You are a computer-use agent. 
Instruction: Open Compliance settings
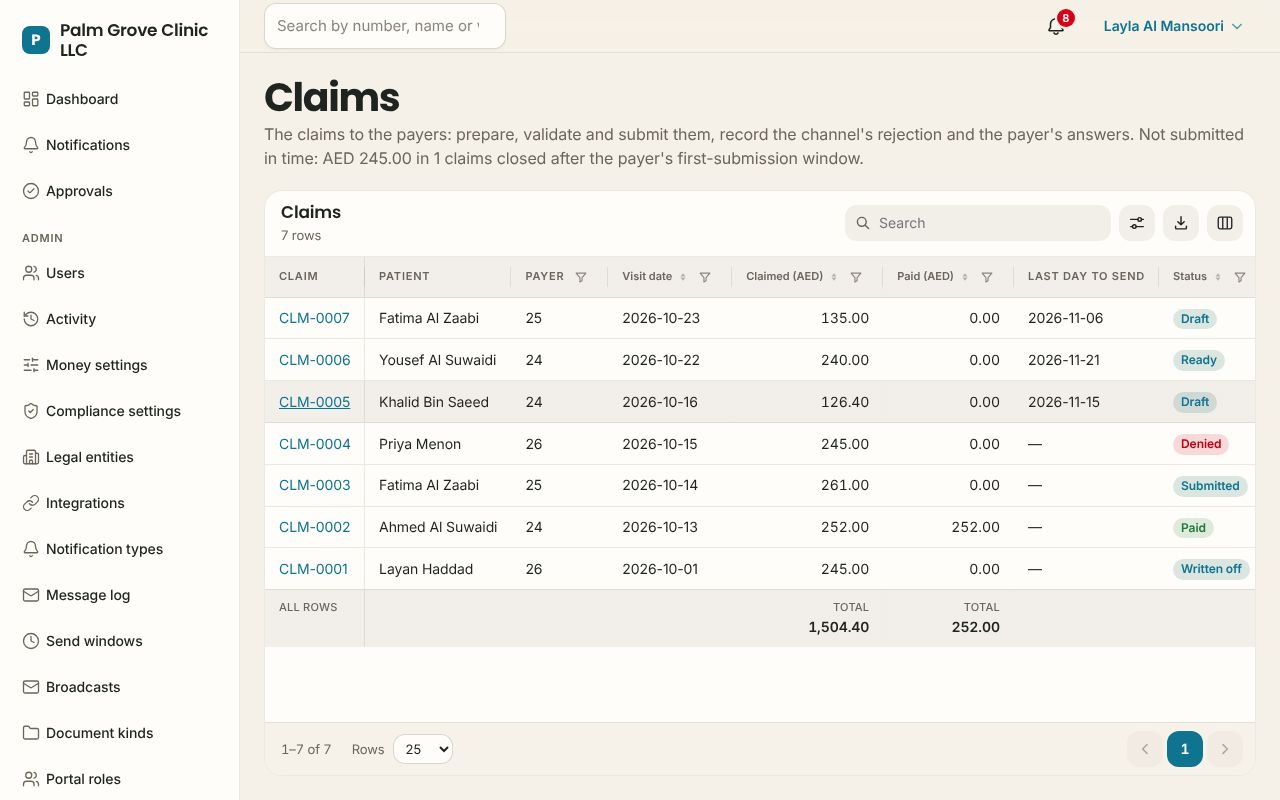(120, 411)
